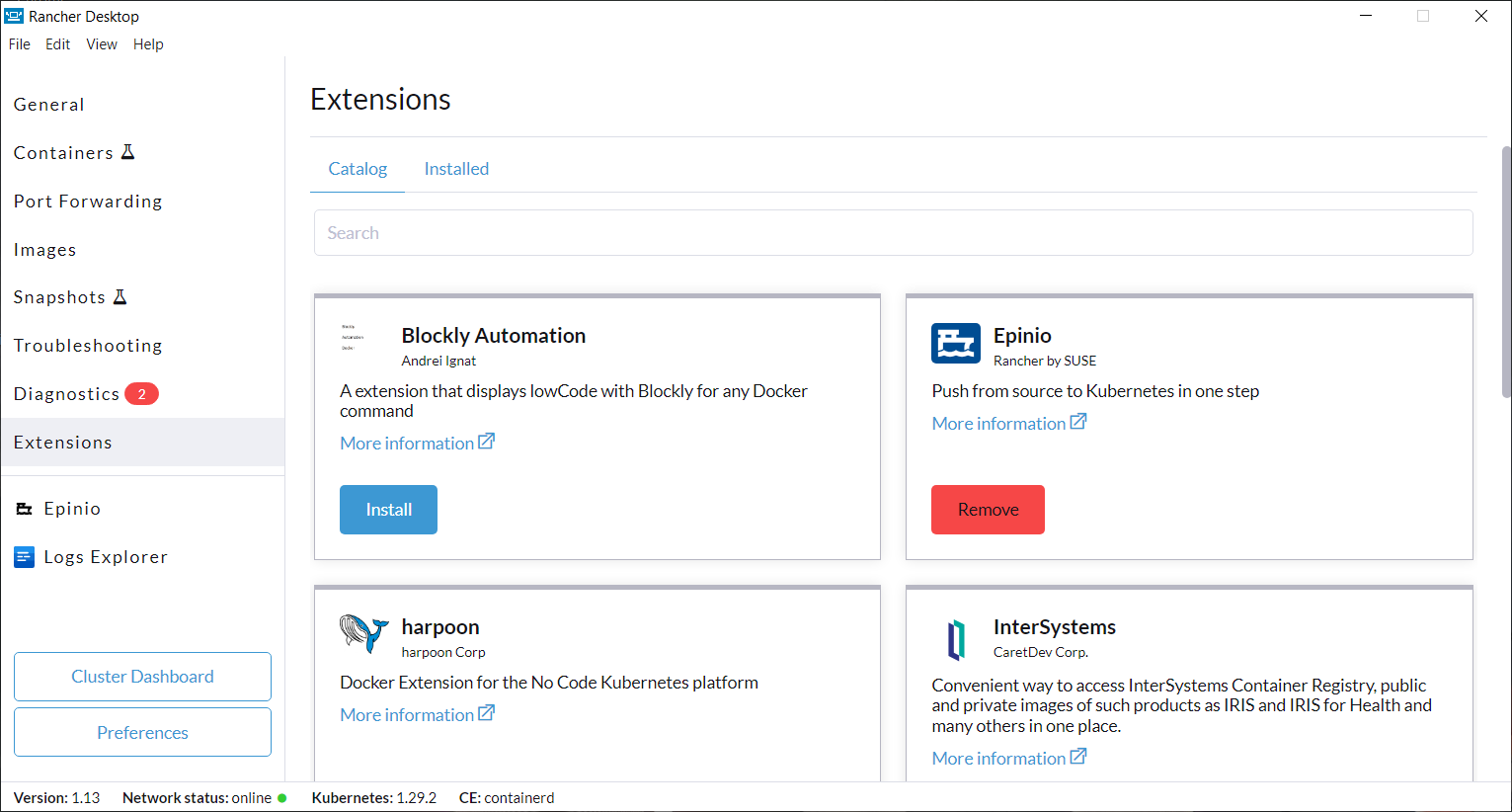The width and height of the screenshot is (1512, 812).
Task: Click the InterSystems extension title
Action: pyautogui.click(x=1055, y=627)
